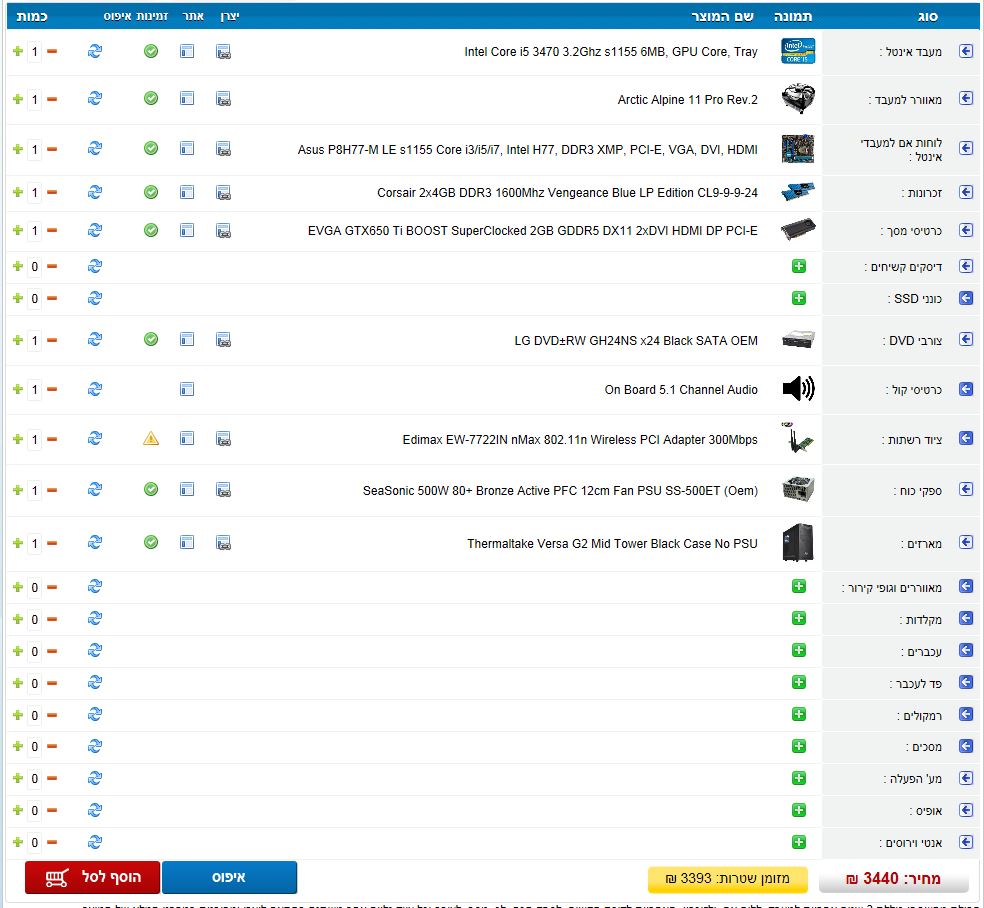Screen dimensions: 984x908
Task: Increase quantity of EVGA GTX650 graphics card
Action: tap(17, 231)
